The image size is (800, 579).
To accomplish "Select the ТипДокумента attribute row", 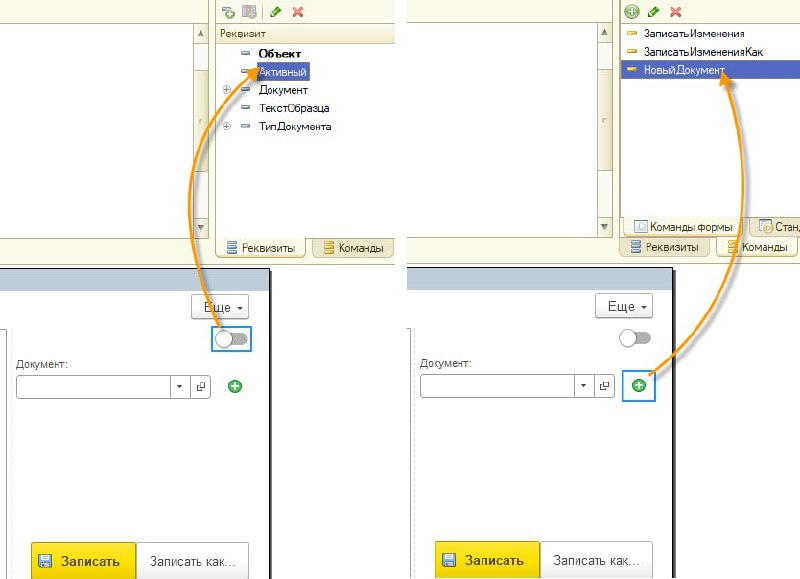I will 295,126.
